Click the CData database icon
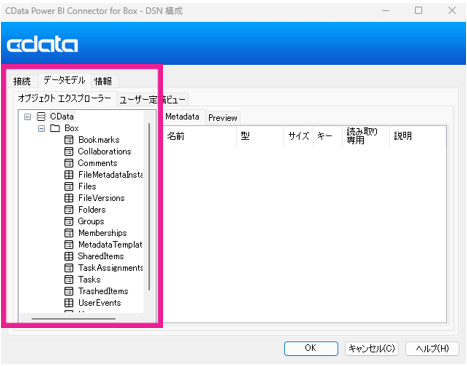The width and height of the screenshot is (467, 366). pyautogui.click(x=41, y=117)
